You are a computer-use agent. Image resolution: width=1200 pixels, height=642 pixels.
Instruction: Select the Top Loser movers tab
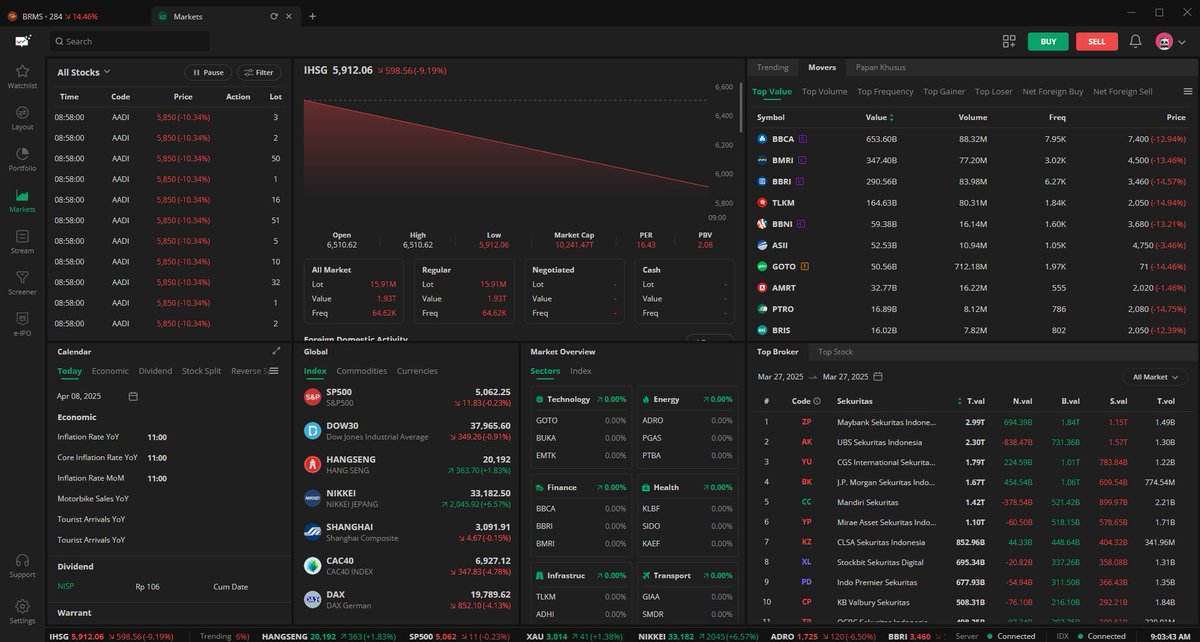[993, 91]
